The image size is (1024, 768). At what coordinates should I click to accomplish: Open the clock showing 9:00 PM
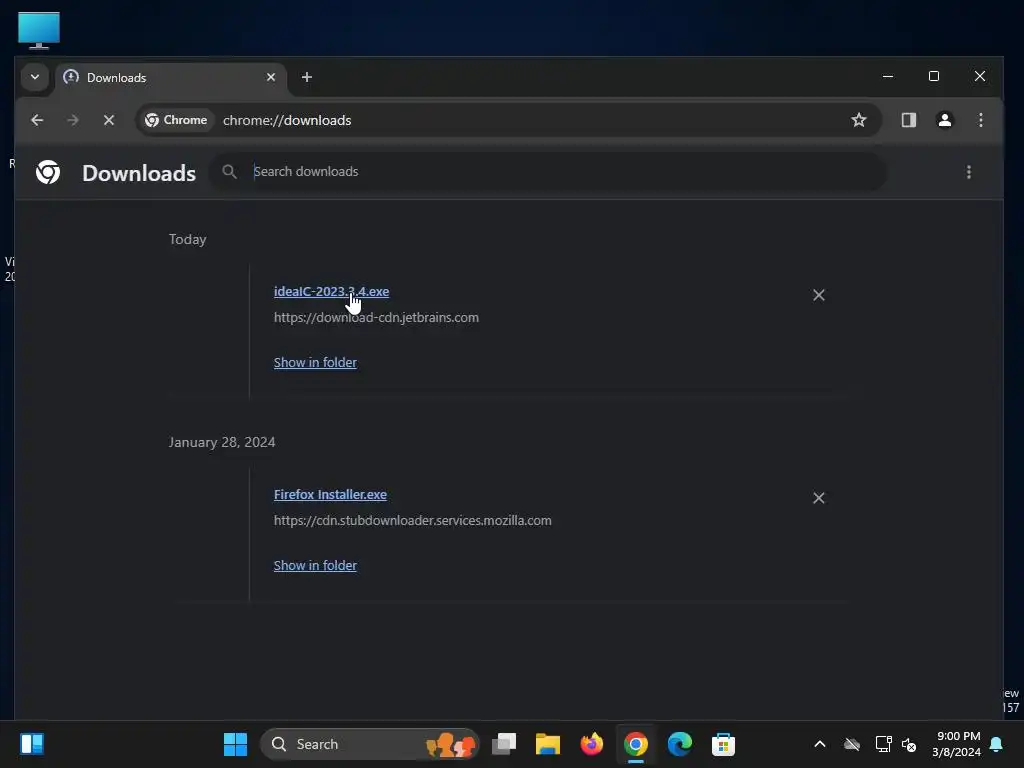[x=956, y=744]
